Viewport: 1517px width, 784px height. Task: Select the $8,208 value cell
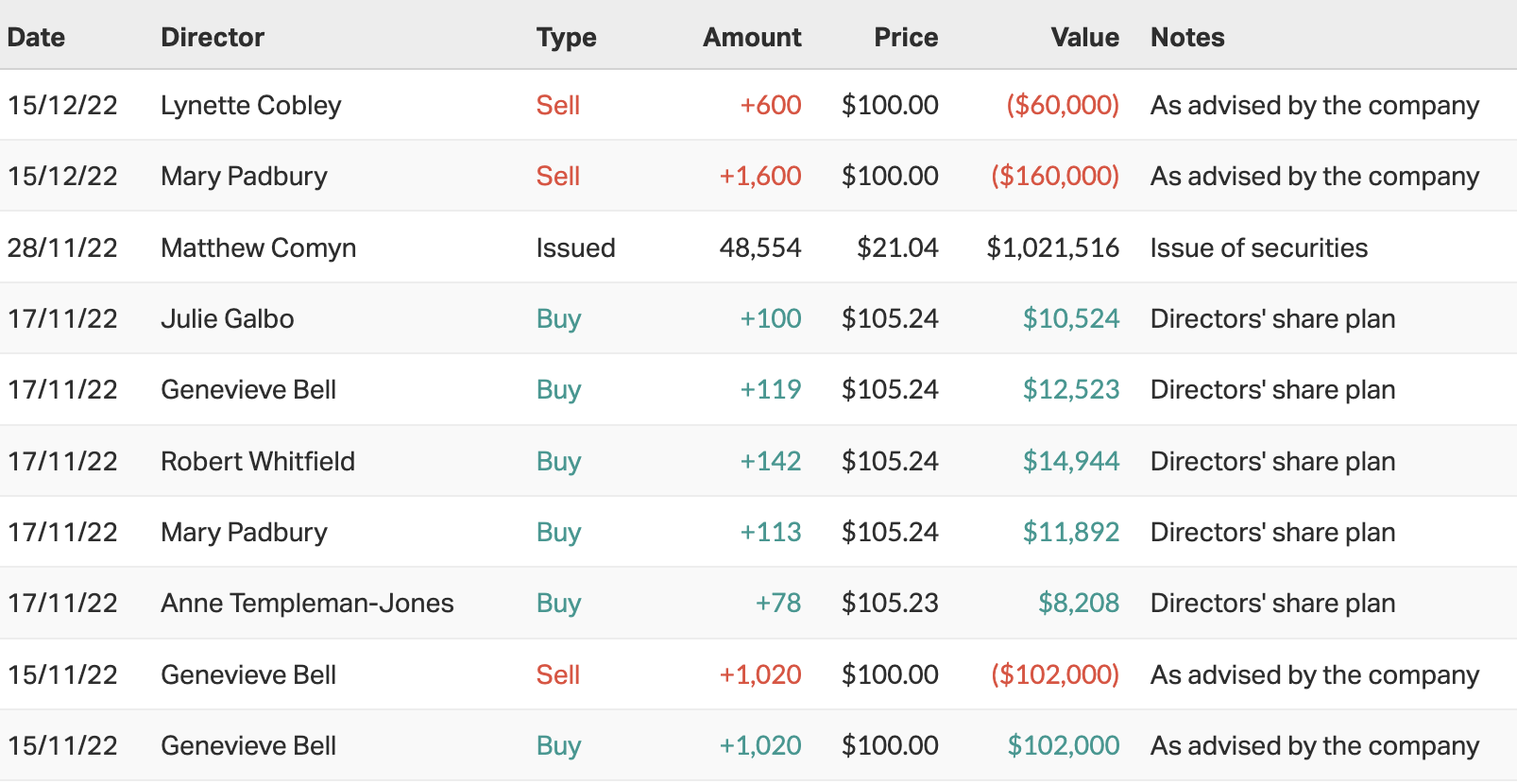click(x=1078, y=604)
